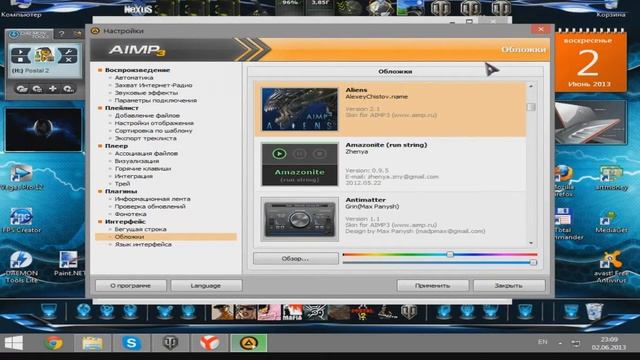Select the Antimatter skin thumbnail
The image size is (640, 360).
tap(300, 219)
